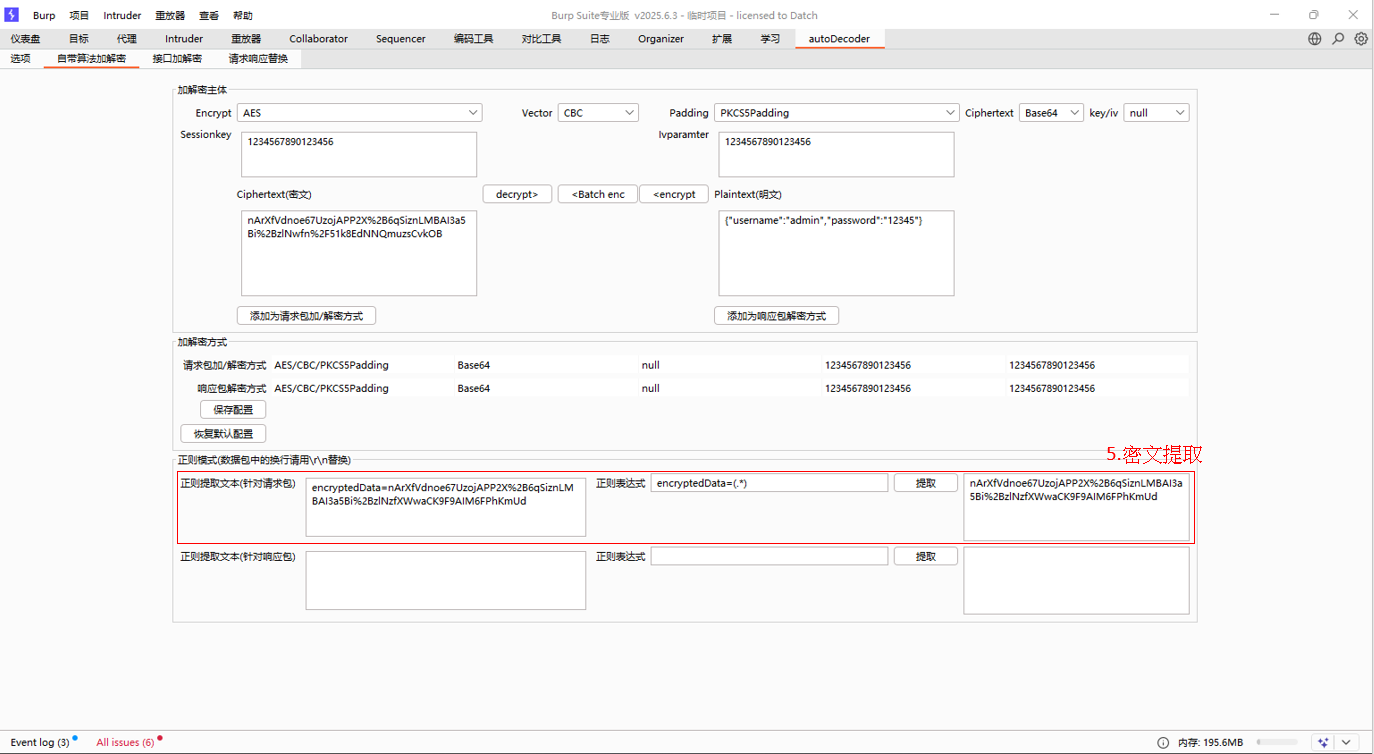Focus the response regex expression field

769,556
